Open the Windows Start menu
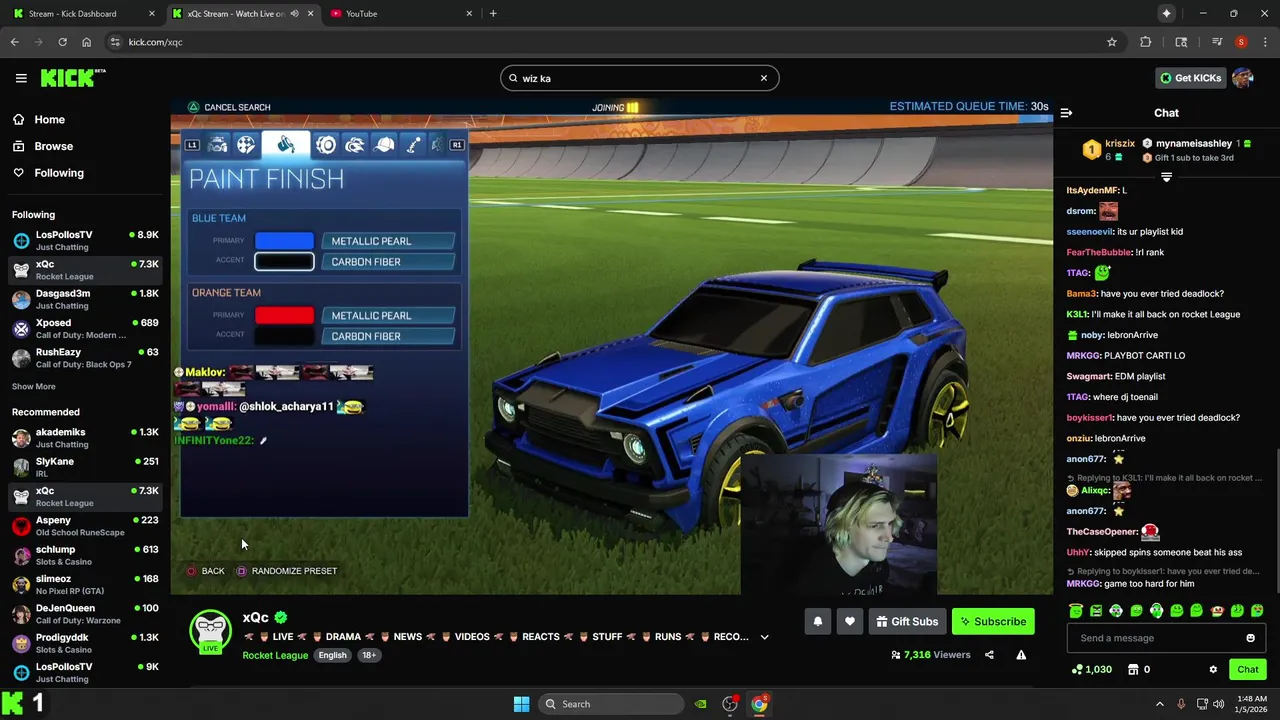 click(x=521, y=704)
